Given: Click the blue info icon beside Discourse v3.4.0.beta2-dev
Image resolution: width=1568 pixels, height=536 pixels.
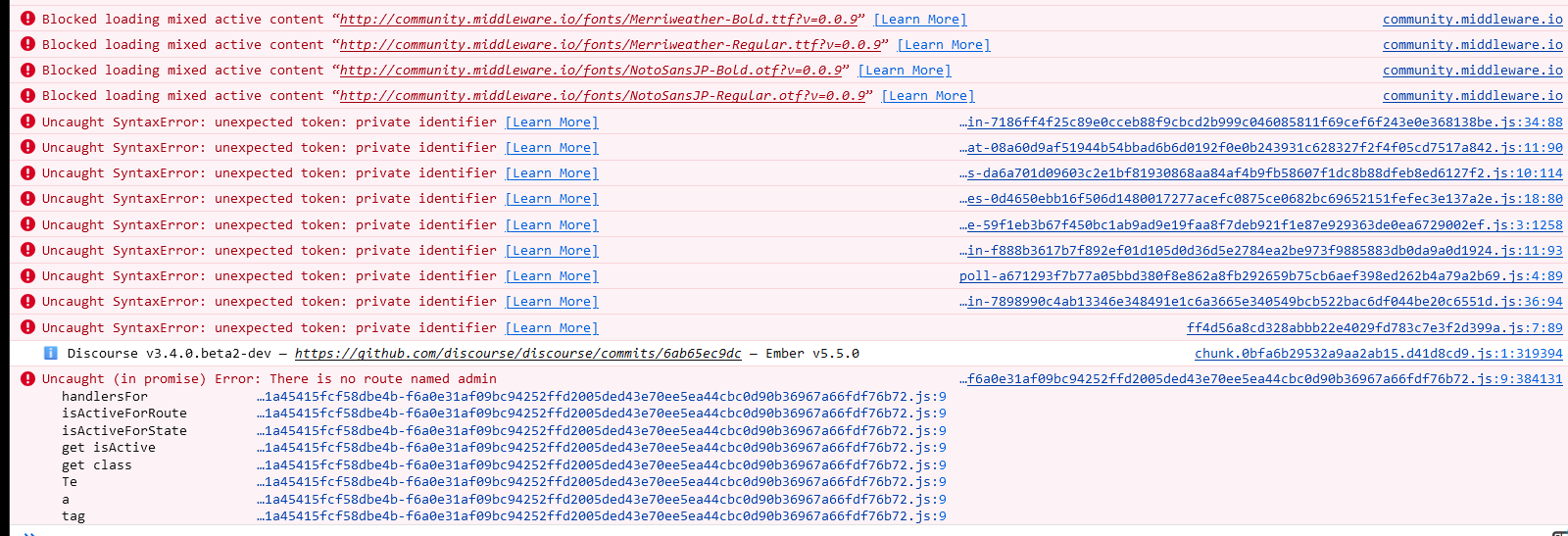Looking at the screenshot, I should [x=51, y=353].
